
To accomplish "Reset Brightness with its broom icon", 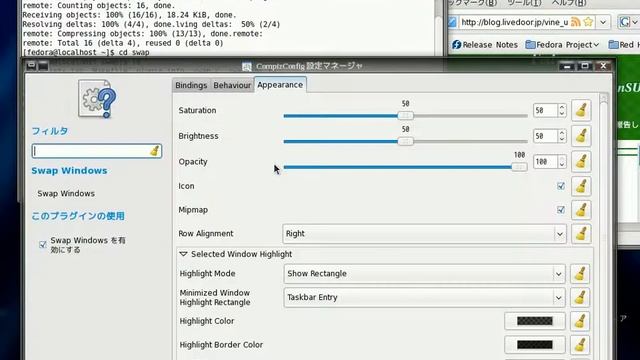I will click(581, 136).
